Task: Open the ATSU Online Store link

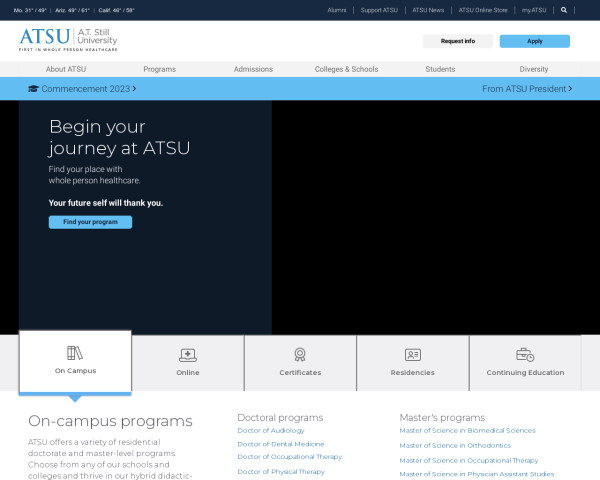Action: [483, 10]
